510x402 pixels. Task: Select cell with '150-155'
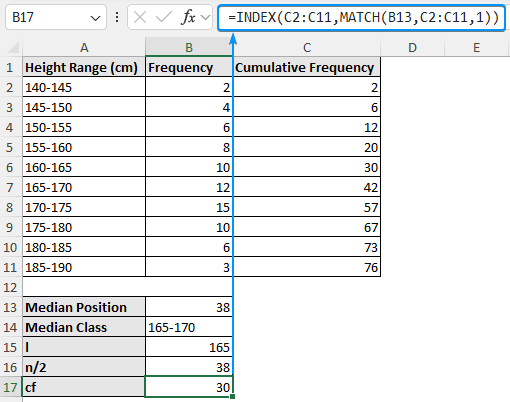click(84, 127)
